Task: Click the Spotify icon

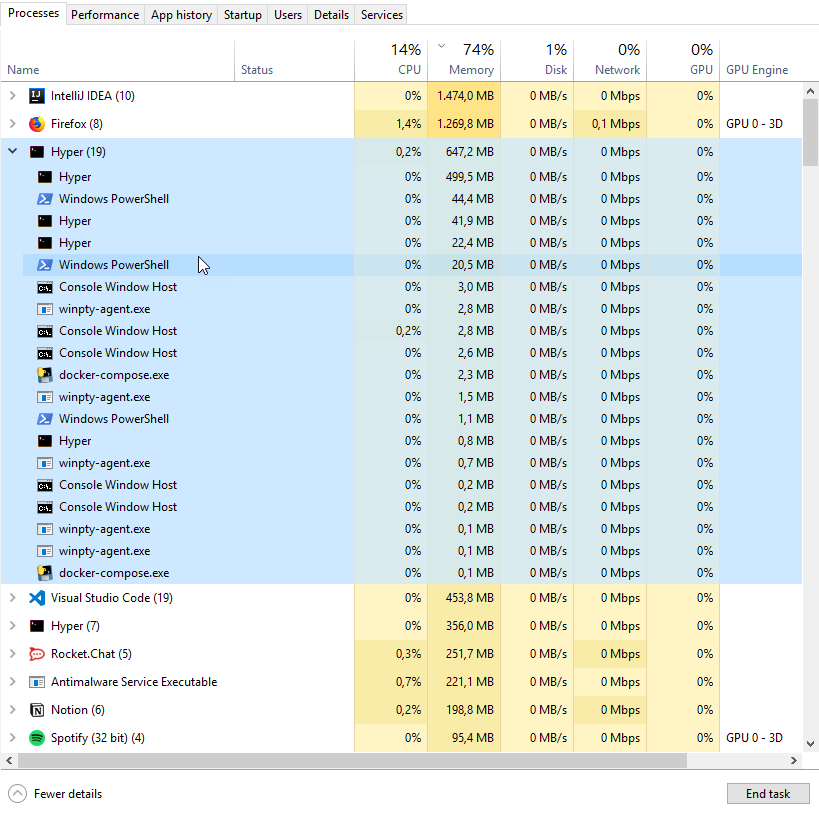Action: pos(37,738)
